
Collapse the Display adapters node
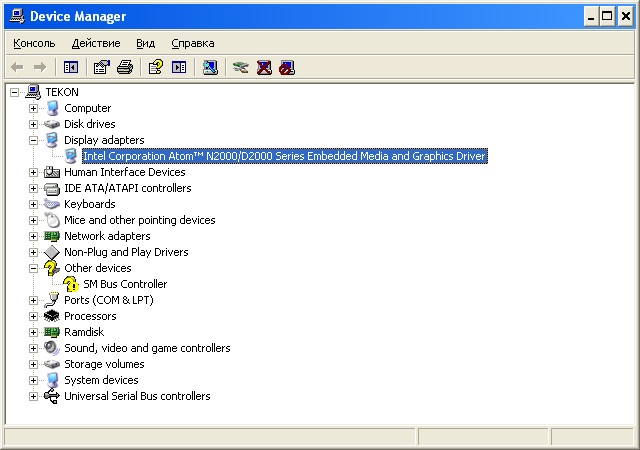tap(33, 140)
